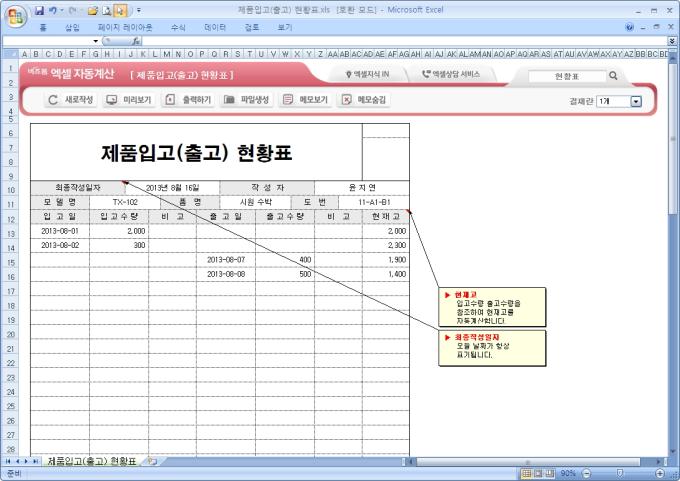Viewport: 680px width, 481px height.
Task: Open the 홈 ribbon tab
Action: (42, 27)
